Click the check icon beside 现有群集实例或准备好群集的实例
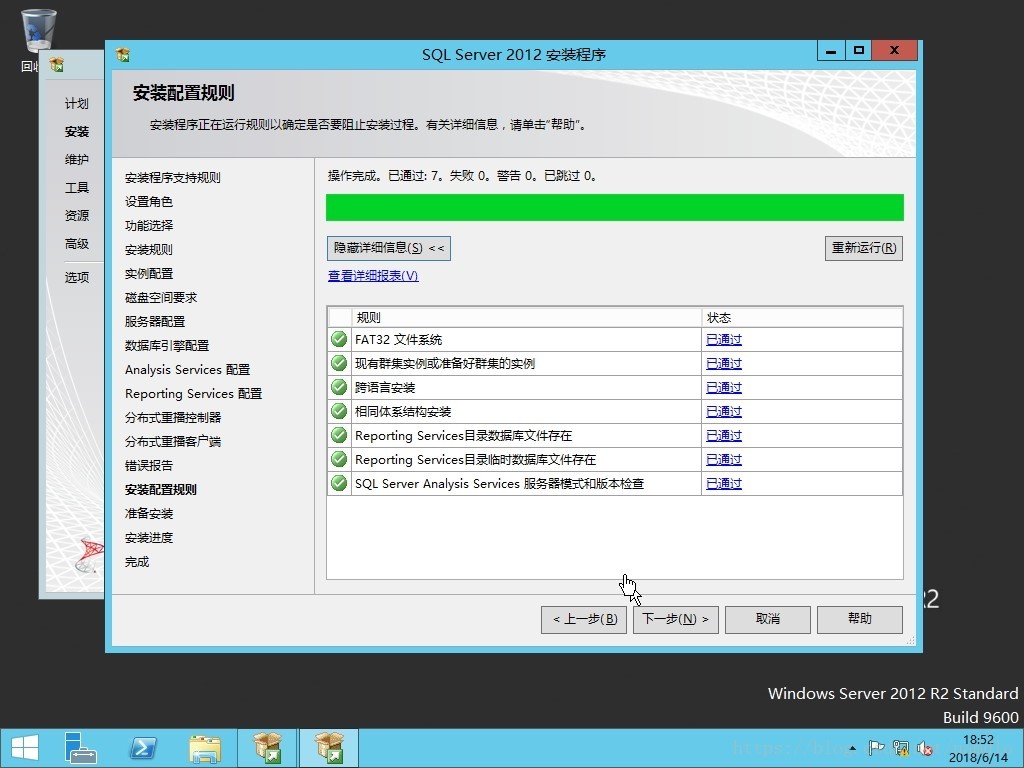This screenshot has width=1024, height=768. coord(339,363)
